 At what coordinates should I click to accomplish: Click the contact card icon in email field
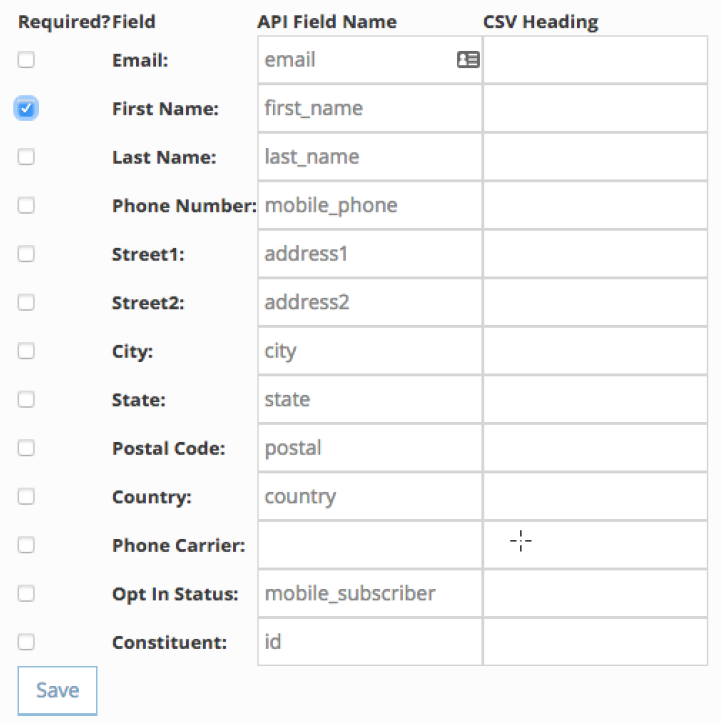467,60
